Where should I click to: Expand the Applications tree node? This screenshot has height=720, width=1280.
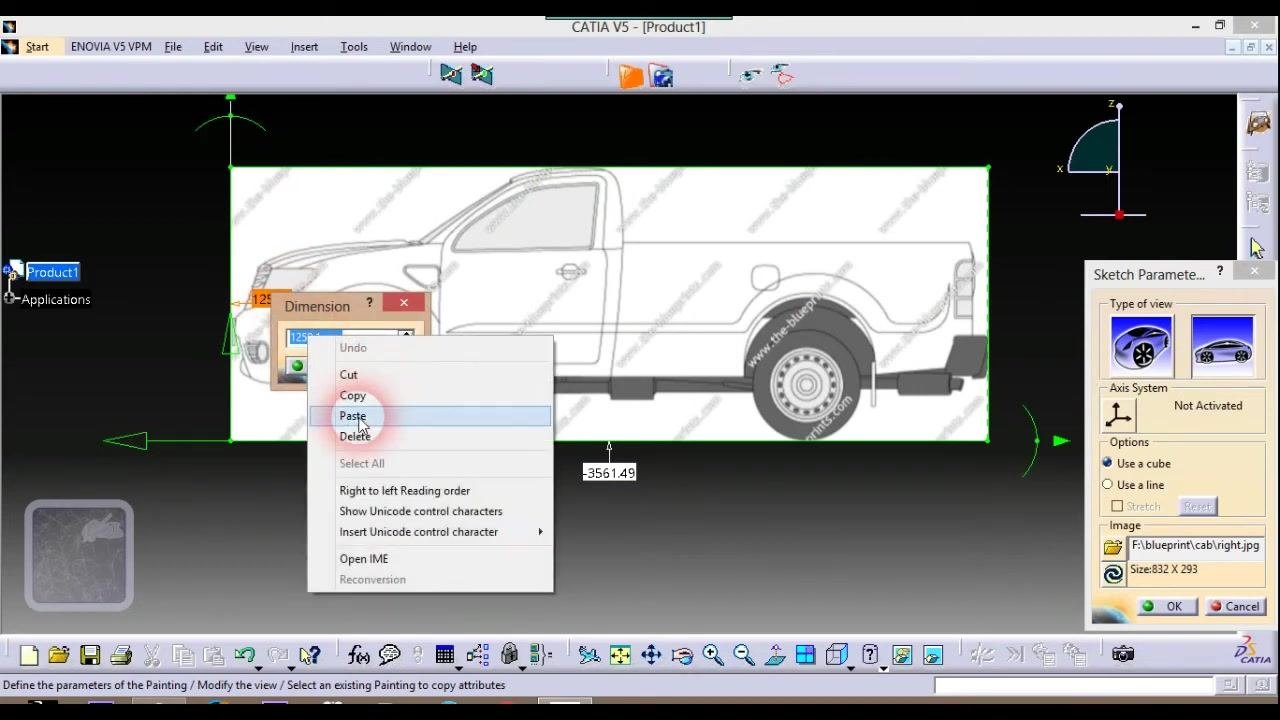11,299
